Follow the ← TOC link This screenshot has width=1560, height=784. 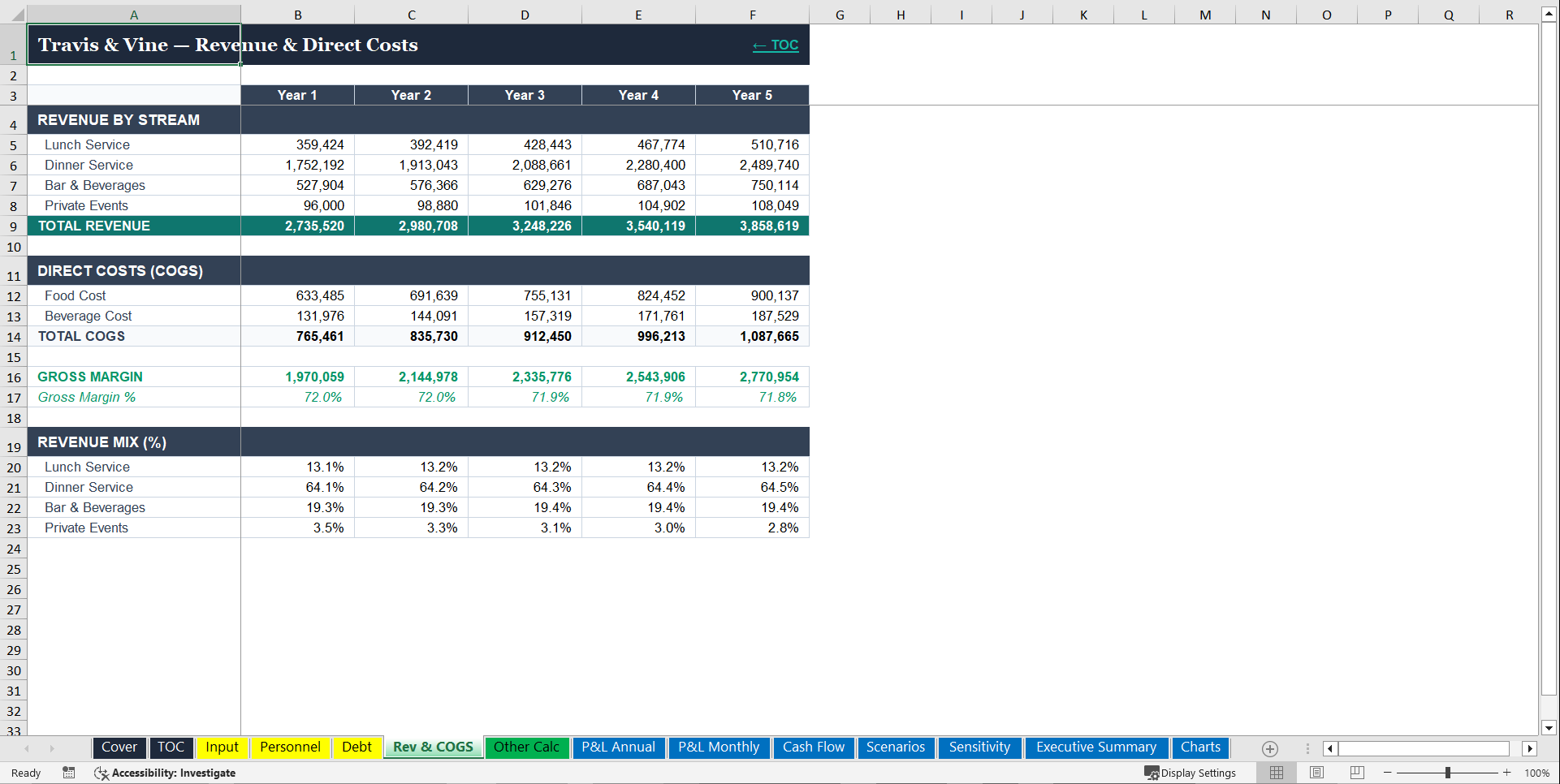[x=776, y=45]
